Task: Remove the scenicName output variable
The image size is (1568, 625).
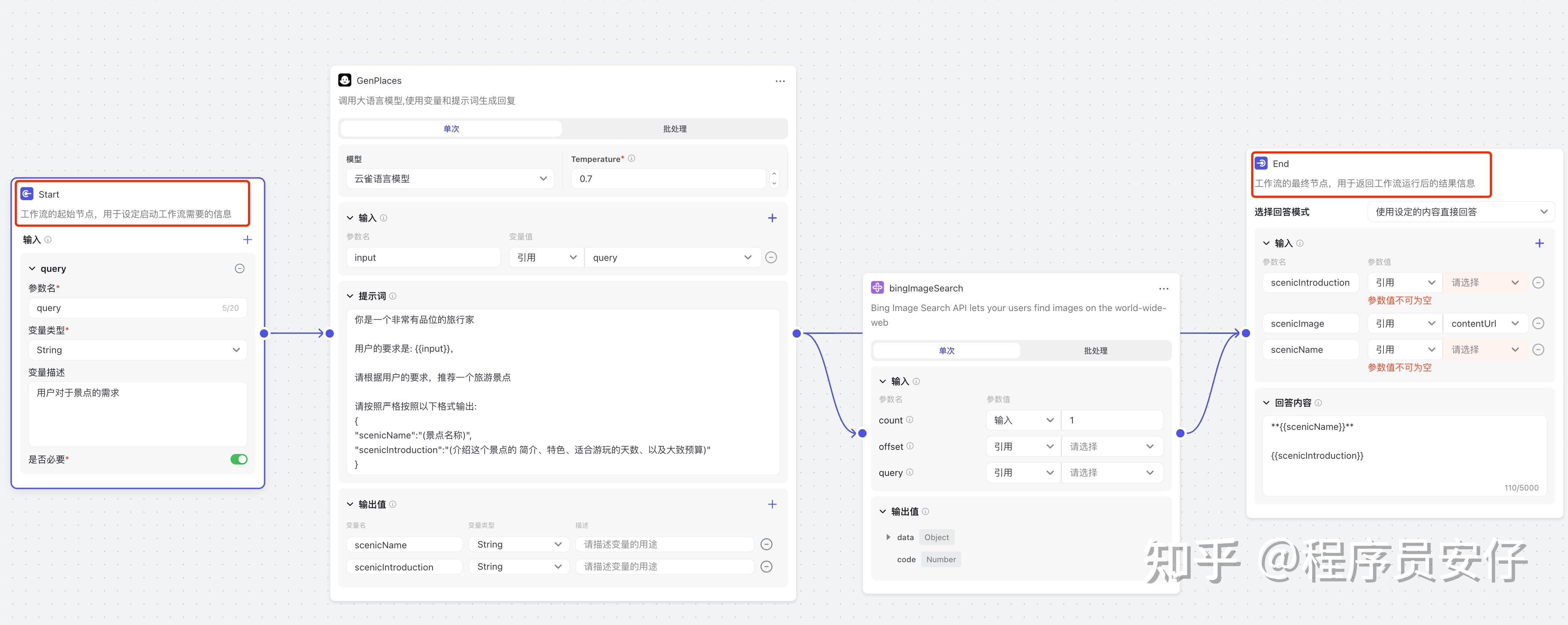Action: (x=767, y=544)
